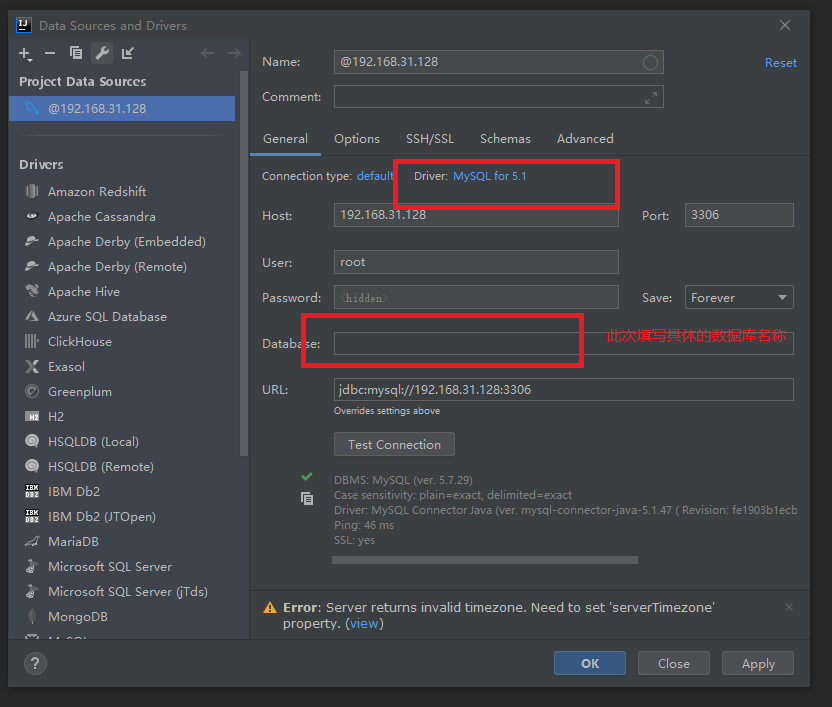The height and width of the screenshot is (707, 832).
Task: Open the arrow under the add button
Action: point(30,60)
